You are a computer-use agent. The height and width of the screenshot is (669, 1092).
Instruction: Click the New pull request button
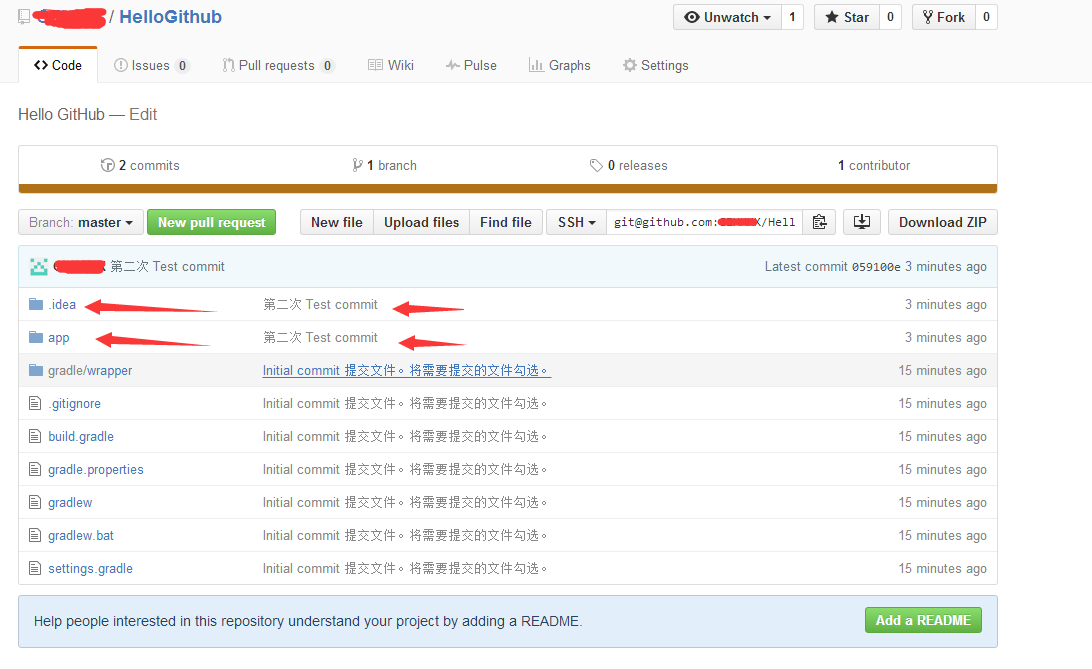pyautogui.click(x=212, y=222)
